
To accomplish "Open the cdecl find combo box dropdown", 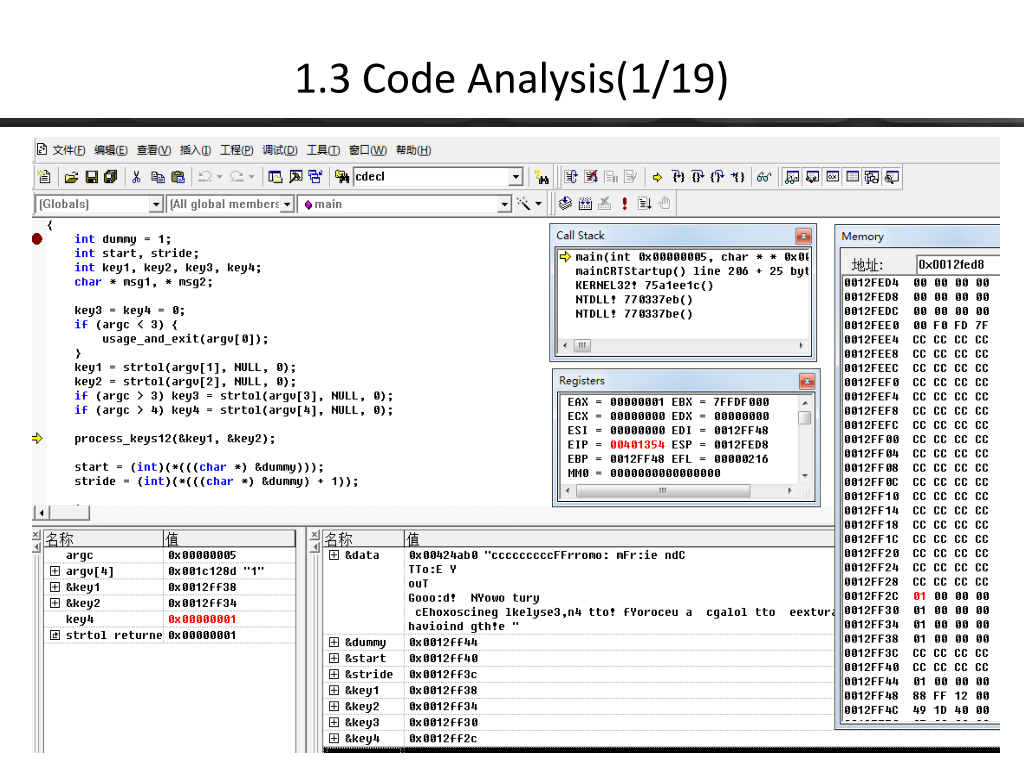I will (x=516, y=176).
